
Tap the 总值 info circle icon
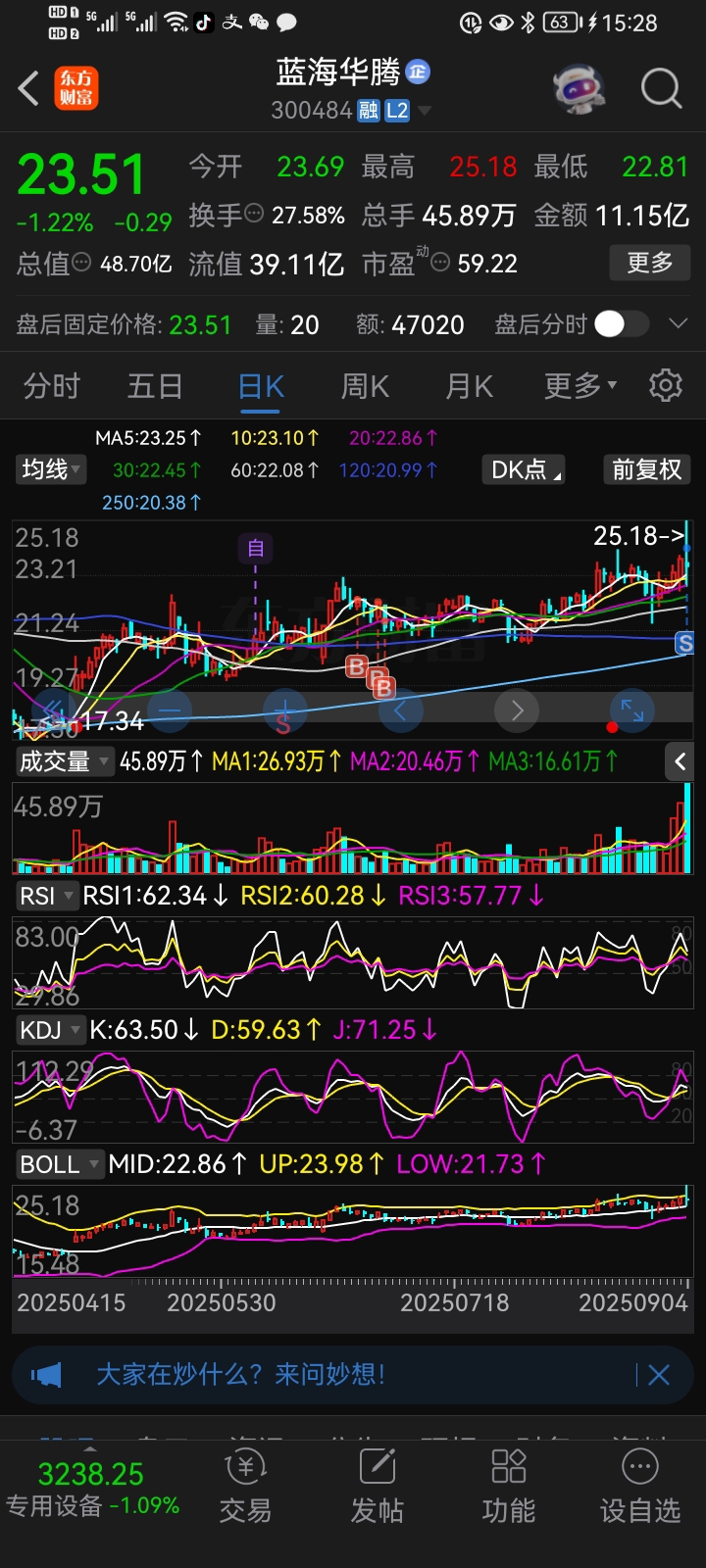[x=82, y=262]
